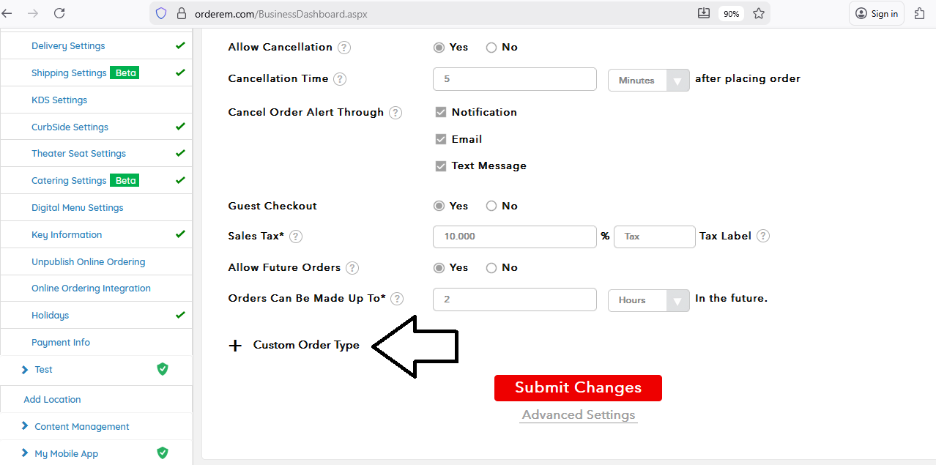
Task: Toggle the Text Message alert checkbox
Action: [441, 166]
